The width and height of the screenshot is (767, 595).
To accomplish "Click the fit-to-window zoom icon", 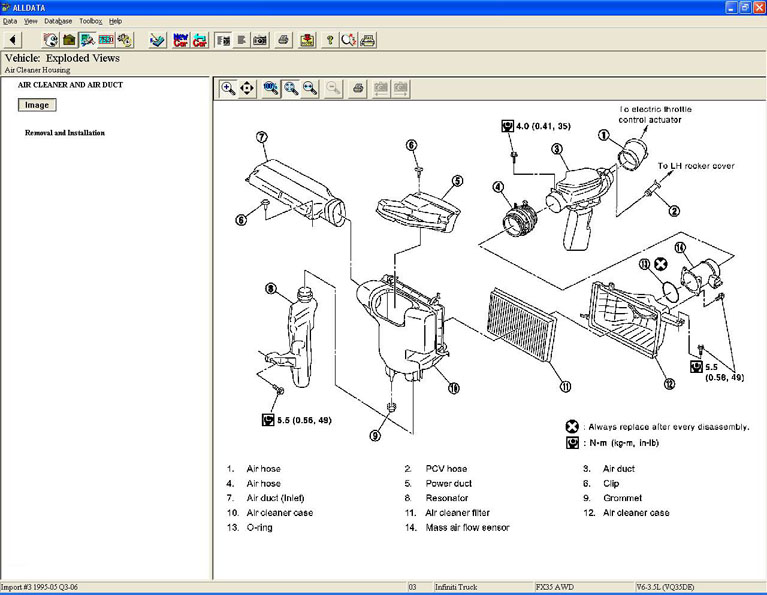I will point(291,89).
